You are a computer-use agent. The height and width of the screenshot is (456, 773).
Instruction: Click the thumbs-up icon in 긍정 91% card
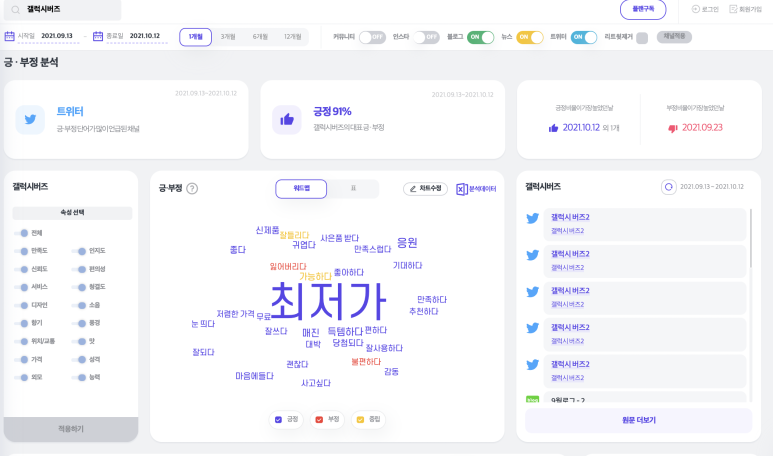click(287, 119)
